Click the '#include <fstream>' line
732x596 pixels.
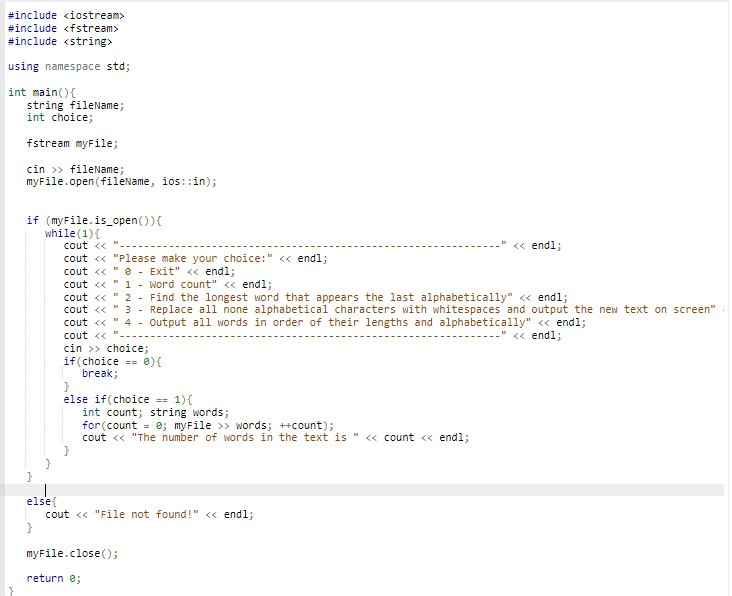click(63, 28)
